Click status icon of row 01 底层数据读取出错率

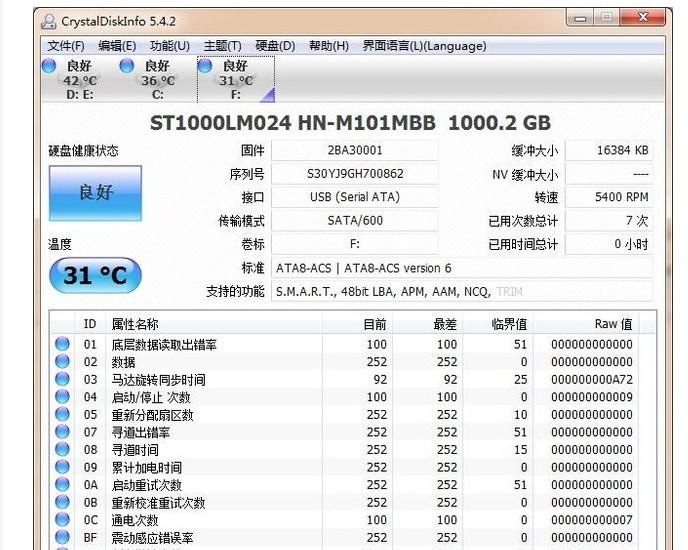pyautogui.click(x=62, y=344)
